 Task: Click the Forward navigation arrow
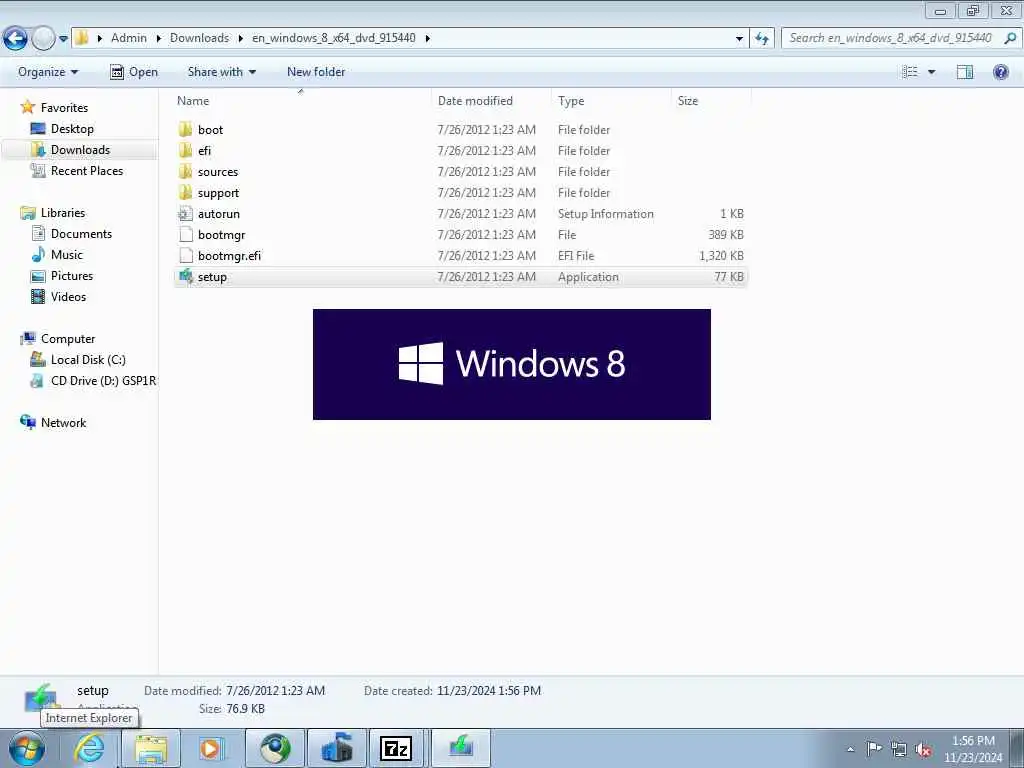[43, 39]
